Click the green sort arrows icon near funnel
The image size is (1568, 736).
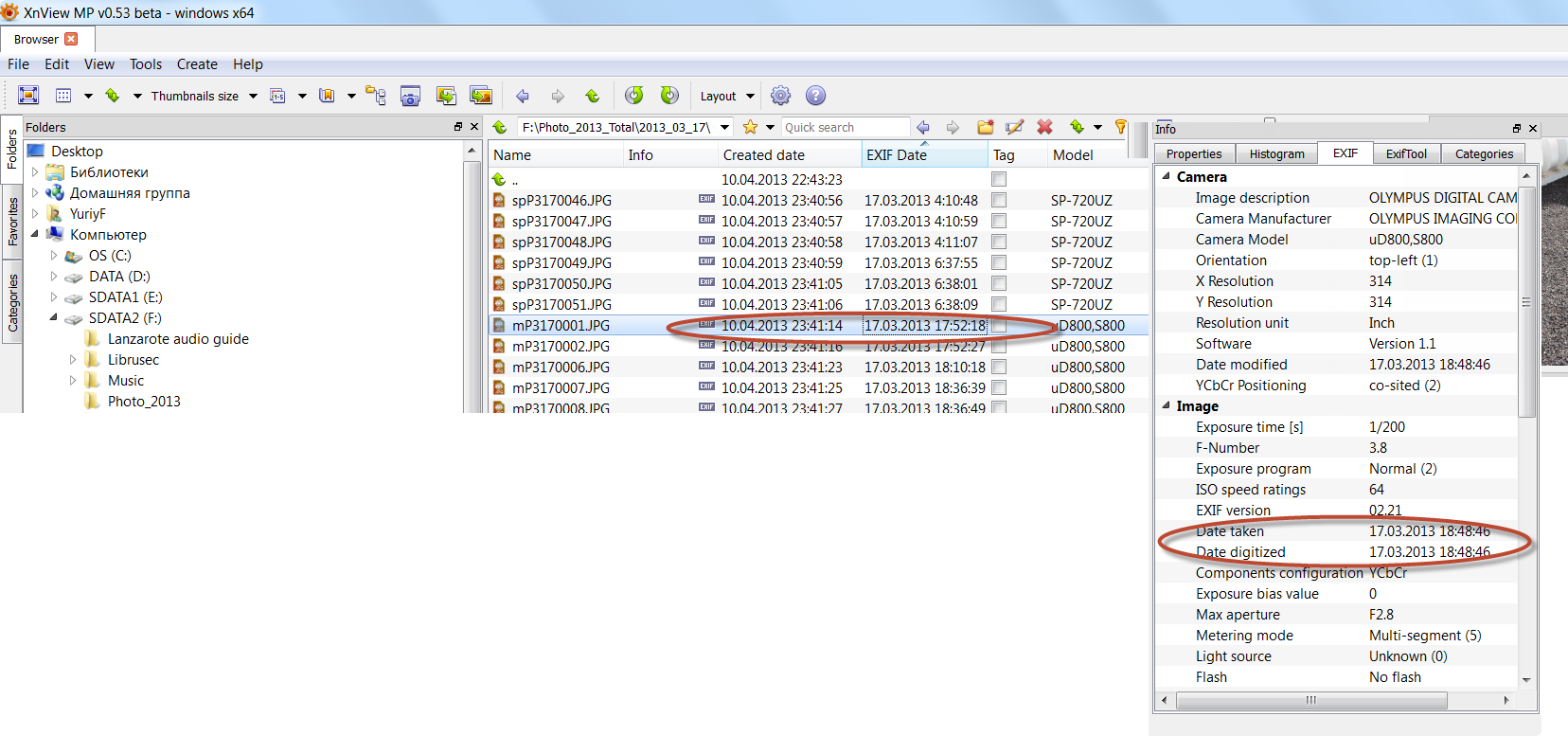coord(1077,127)
